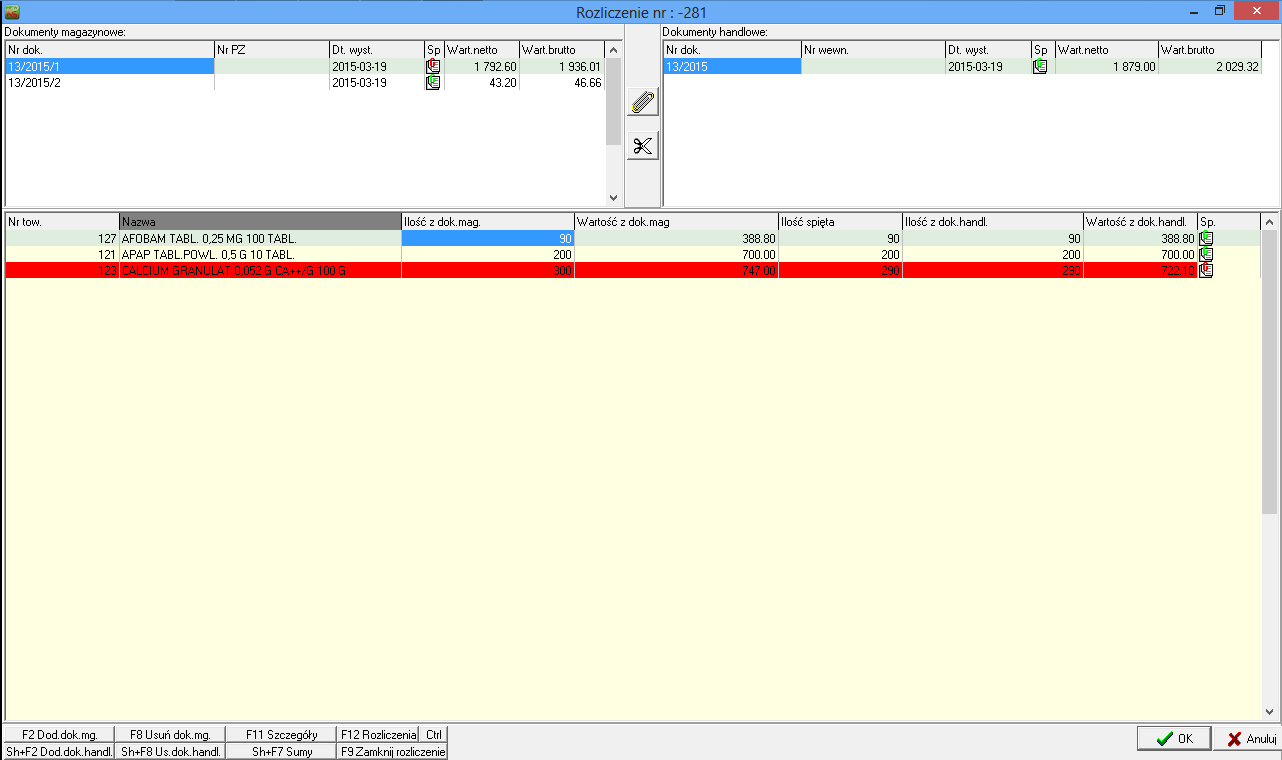Confirm with the OK button
This screenshot has width=1282, height=760.
(x=1173, y=739)
